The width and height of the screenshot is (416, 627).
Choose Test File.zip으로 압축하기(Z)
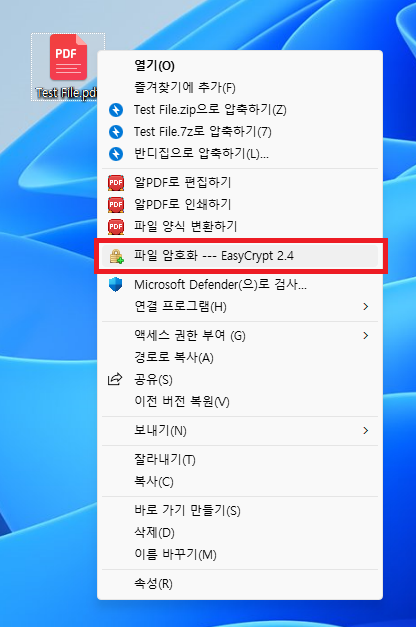coord(240,110)
